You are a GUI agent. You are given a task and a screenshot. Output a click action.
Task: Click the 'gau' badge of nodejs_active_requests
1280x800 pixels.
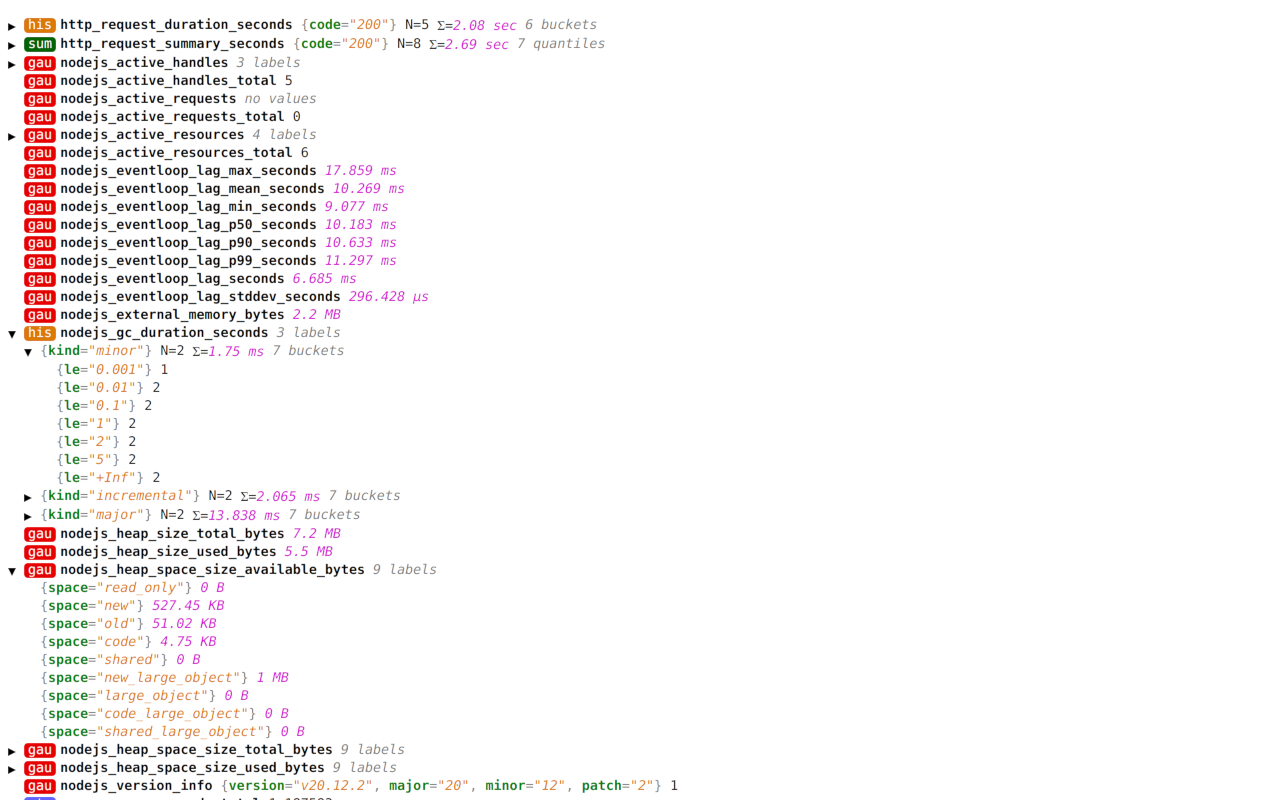tap(40, 99)
